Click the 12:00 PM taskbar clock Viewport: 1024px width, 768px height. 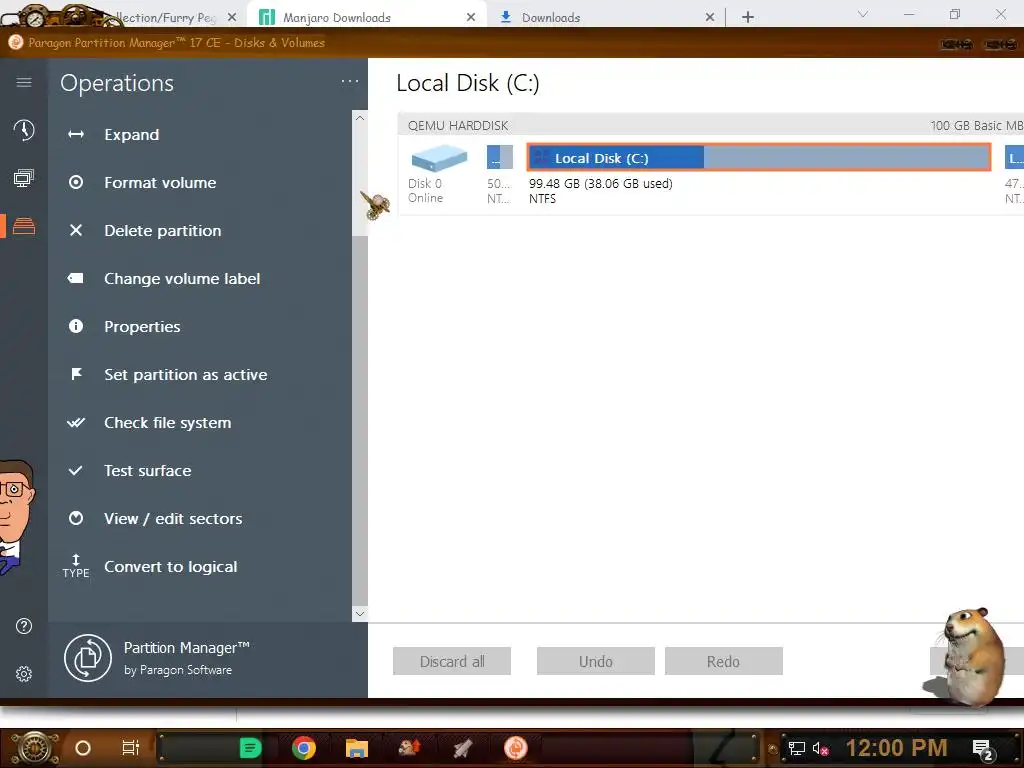point(897,748)
